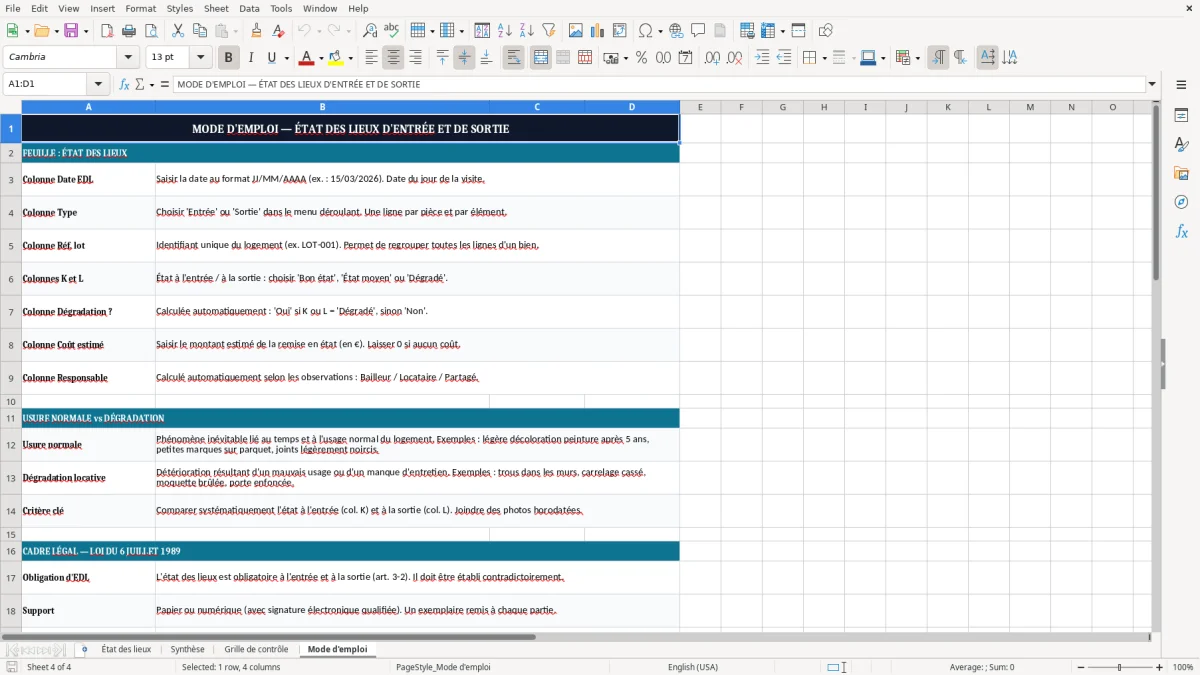Open Print Preview

[x=150, y=31]
